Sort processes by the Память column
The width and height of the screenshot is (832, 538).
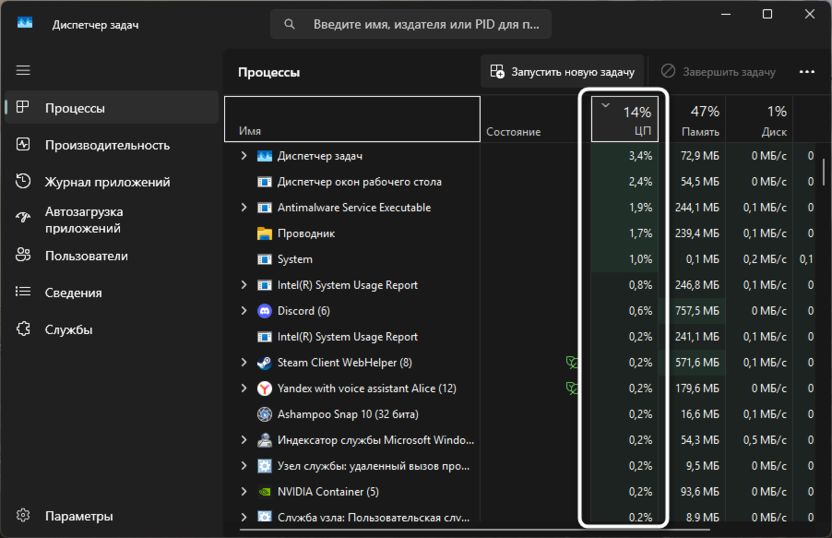click(699, 119)
